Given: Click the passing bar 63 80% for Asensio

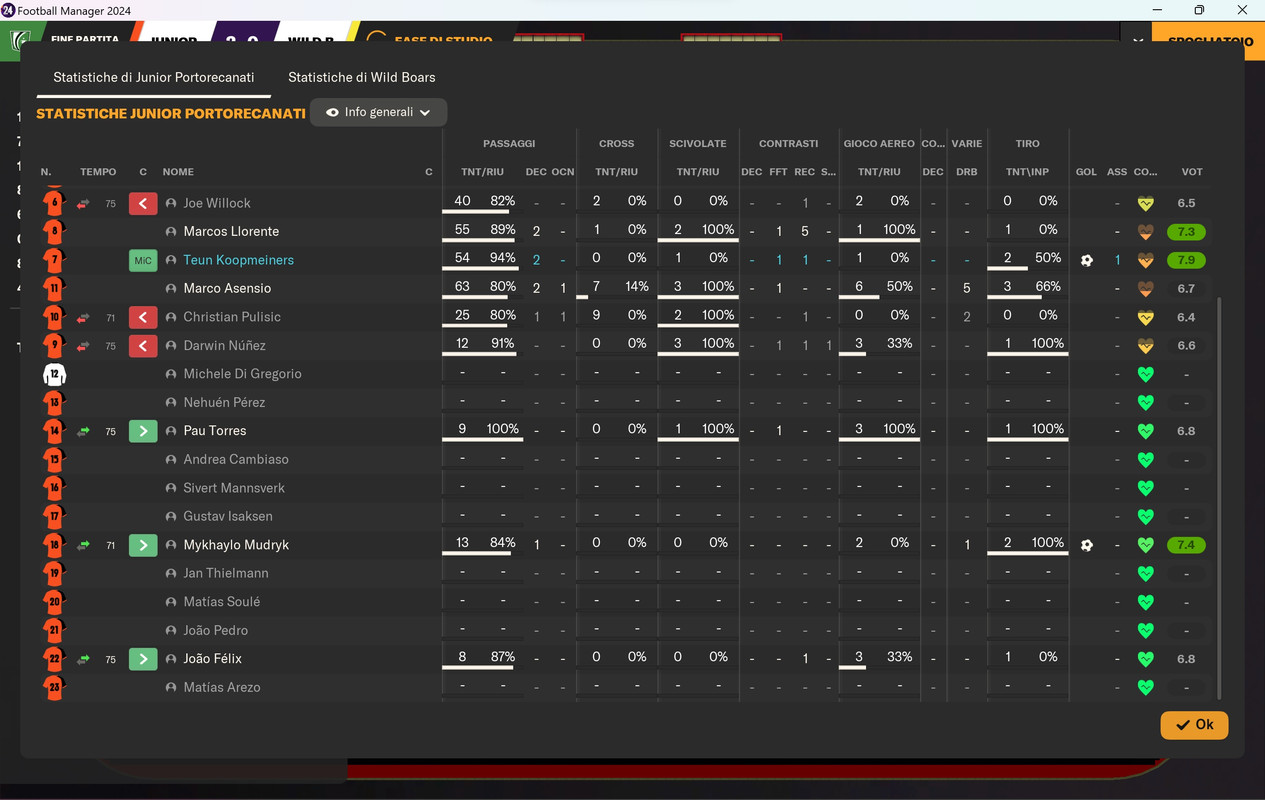Looking at the screenshot, I should point(484,288).
